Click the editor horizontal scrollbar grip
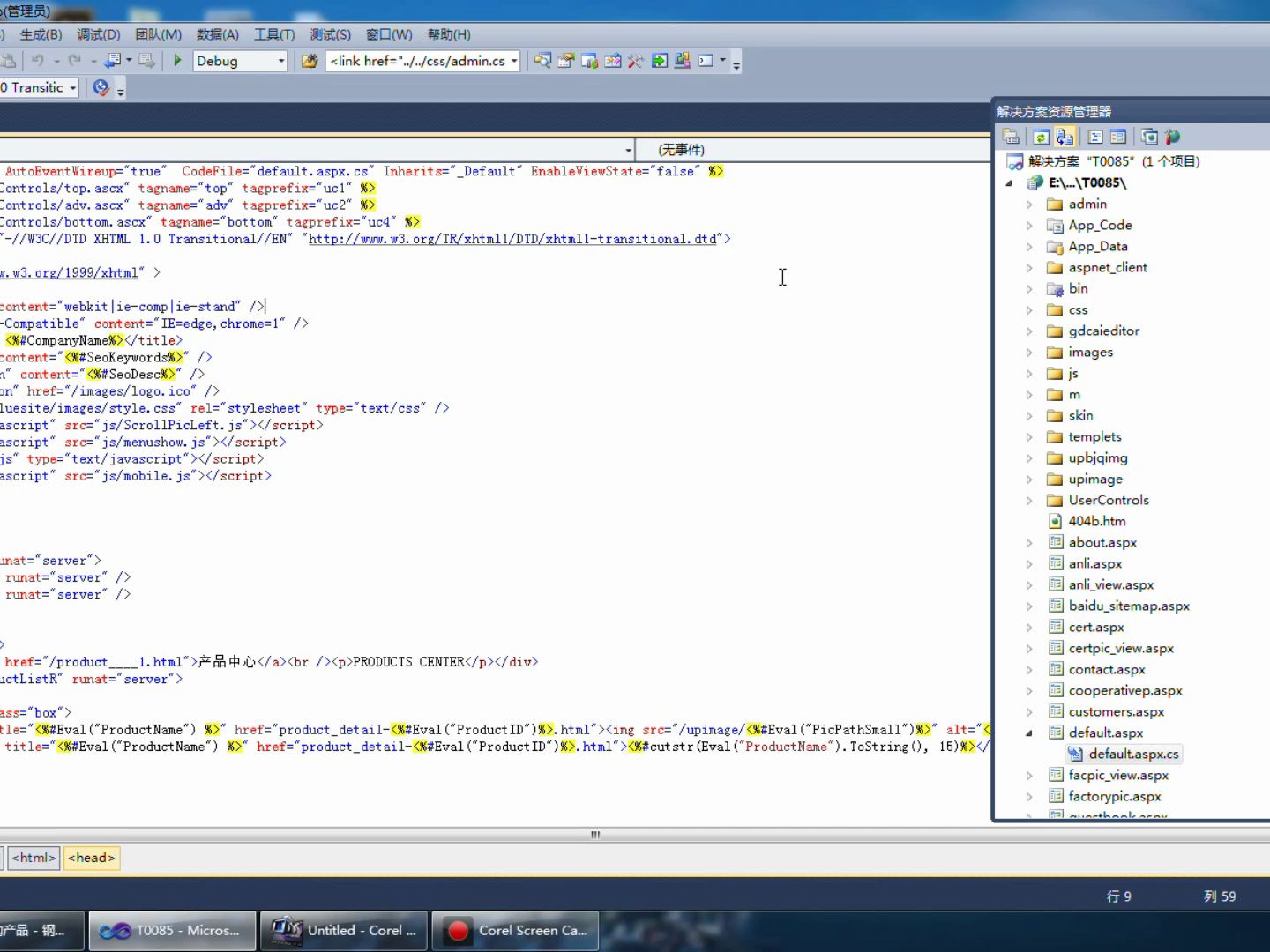This screenshot has height=952, width=1270. [x=595, y=835]
